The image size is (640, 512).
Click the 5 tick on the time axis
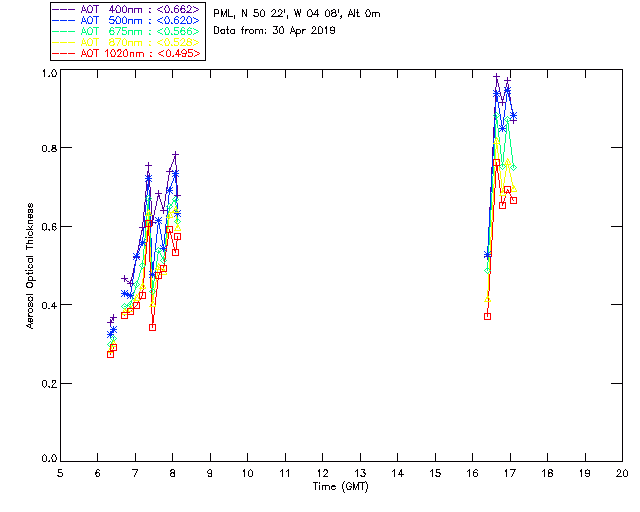[x=60, y=473]
